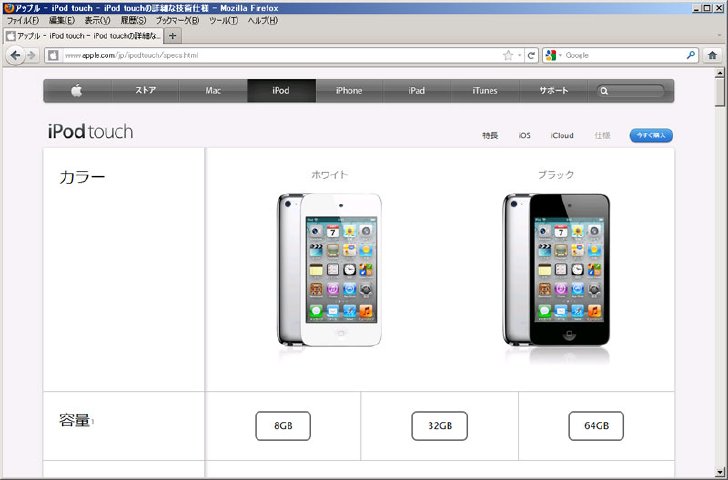Open the ブックマーク(B) menu
Screen dimensions: 728x480
pyautogui.click(x=177, y=20)
